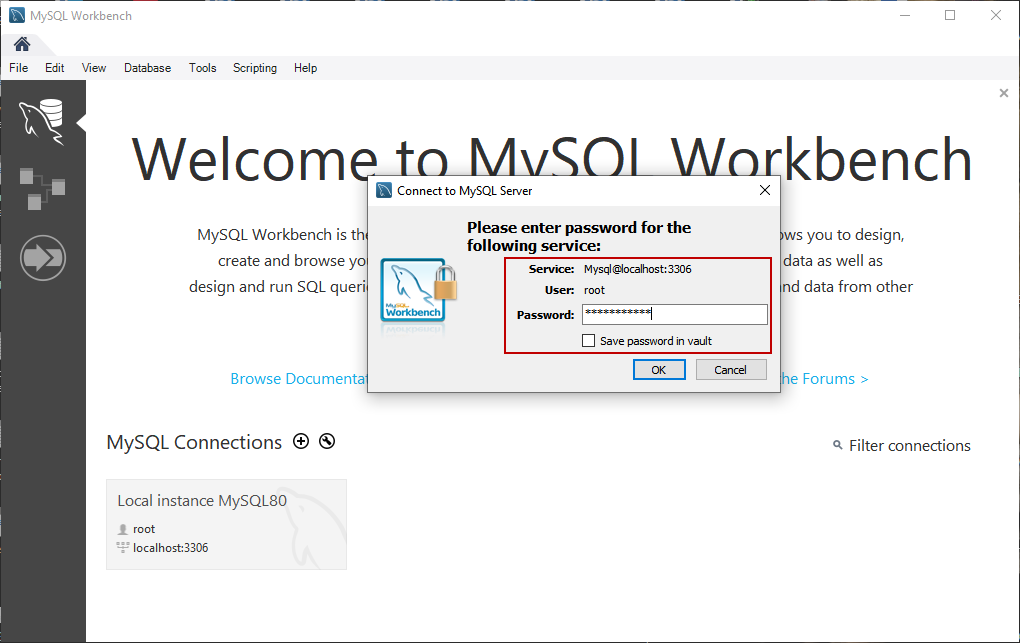Click the Home tab icon
This screenshot has width=1020, height=643.
pyautogui.click(x=20, y=44)
